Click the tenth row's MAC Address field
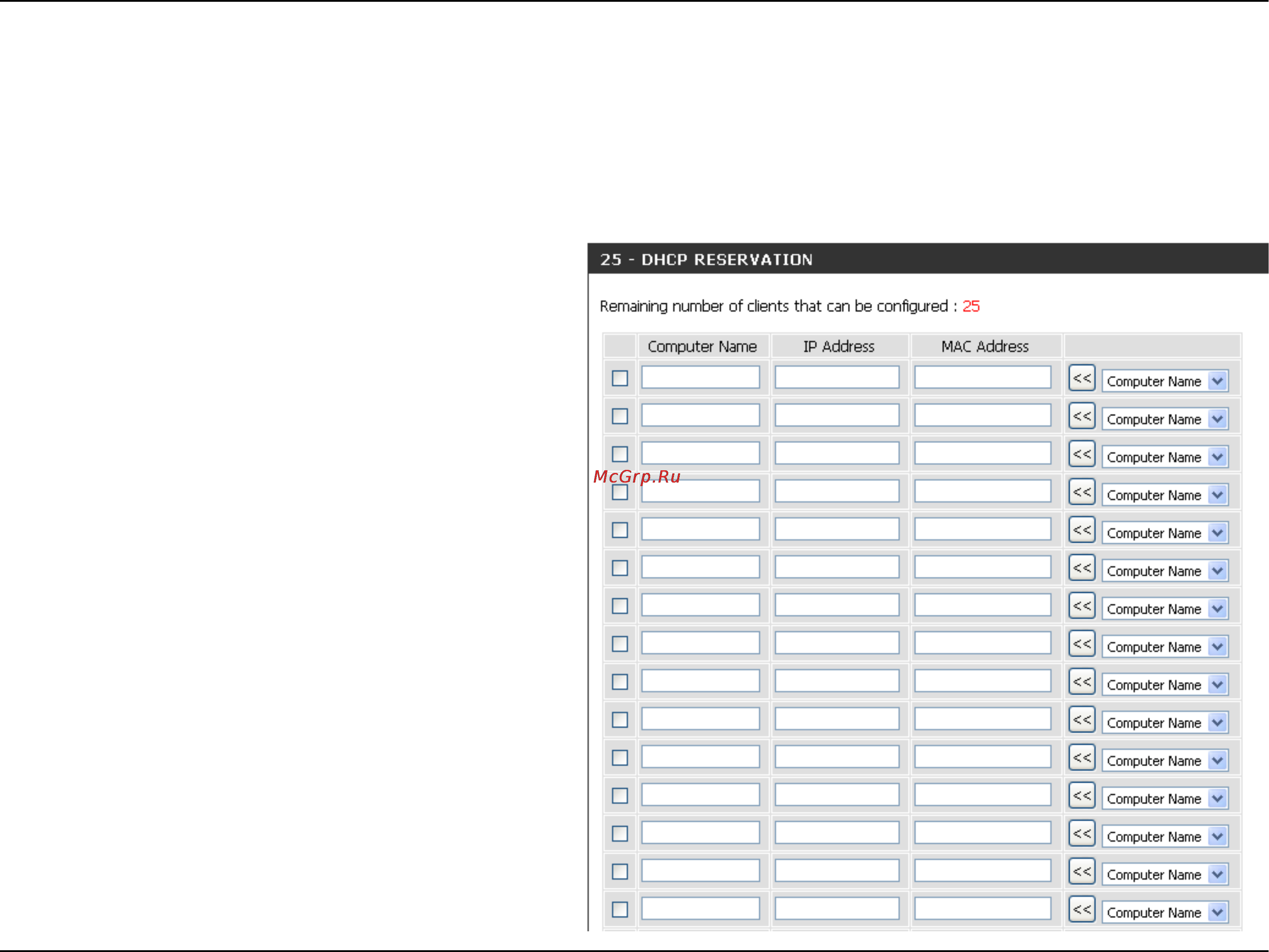 pos(983,719)
